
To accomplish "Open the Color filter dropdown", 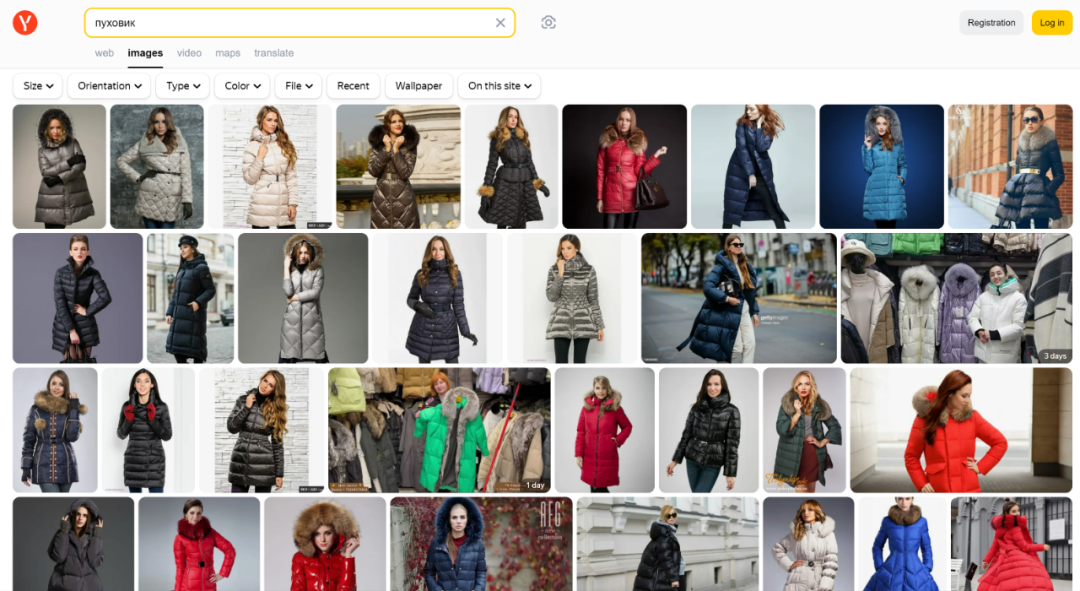I will 242,86.
